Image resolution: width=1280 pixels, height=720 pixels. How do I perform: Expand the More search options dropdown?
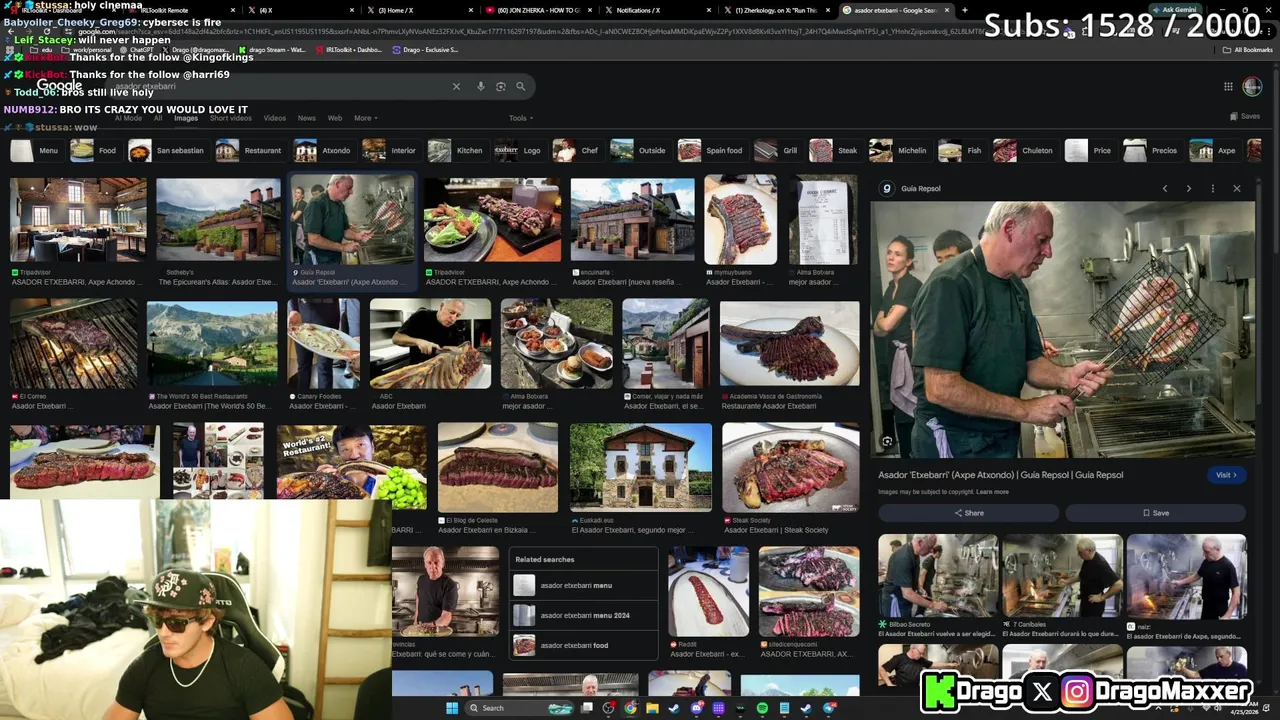tap(366, 118)
